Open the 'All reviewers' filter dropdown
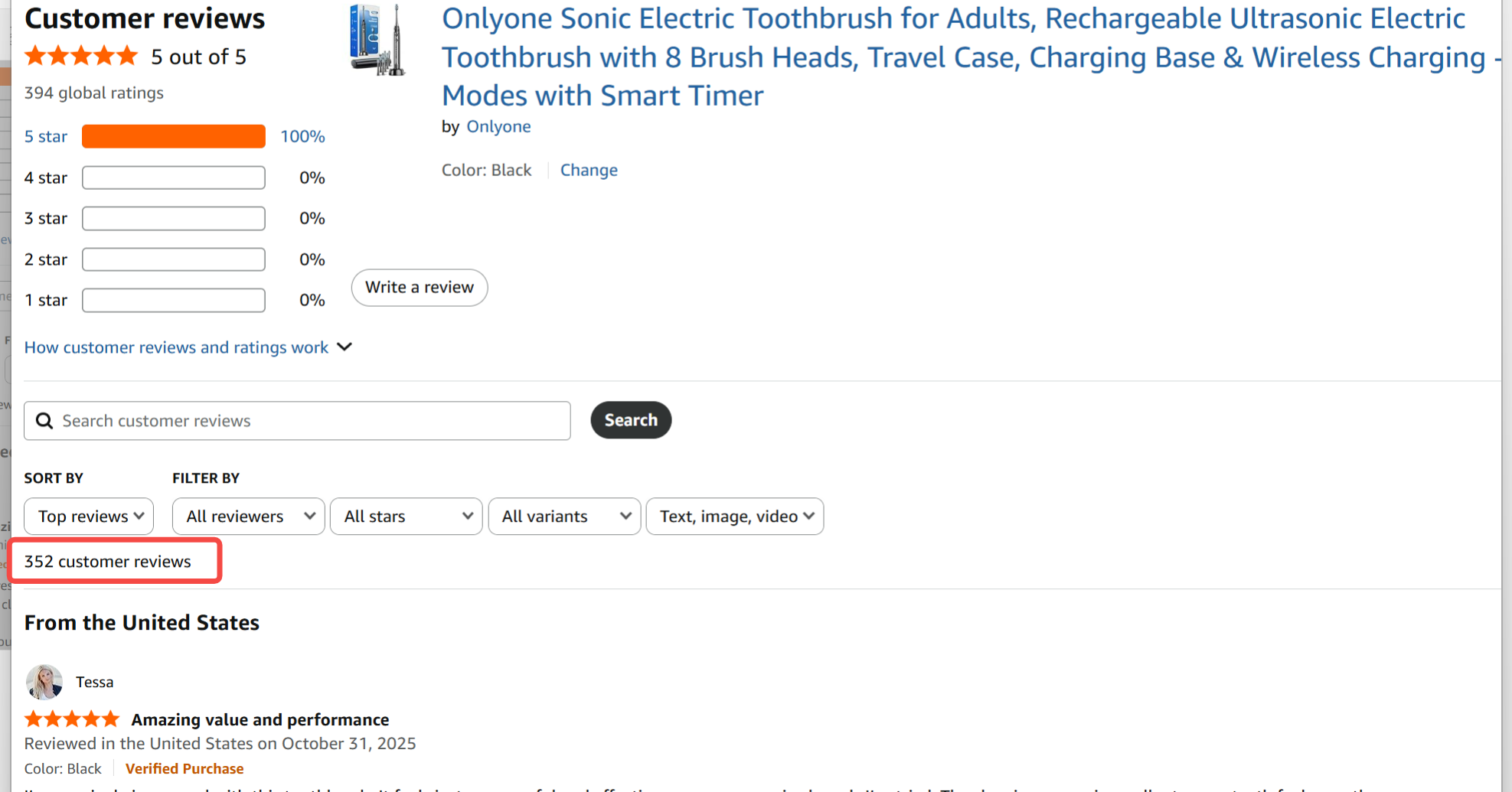The width and height of the screenshot is (1512, 792). 248,517
